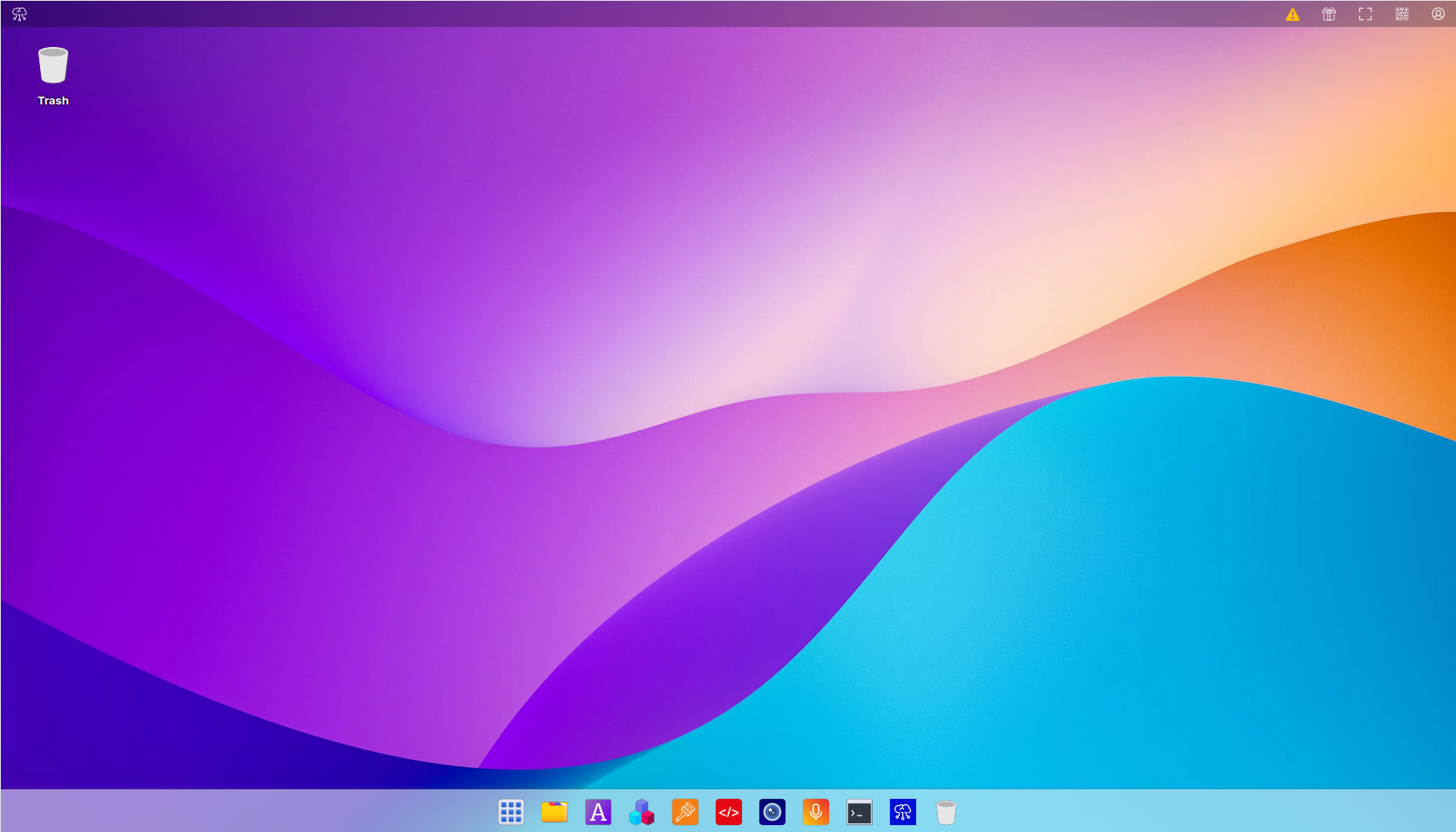Click the yellow warning triangle icon
The image size is (1456, 832).
click(1292, 14)
